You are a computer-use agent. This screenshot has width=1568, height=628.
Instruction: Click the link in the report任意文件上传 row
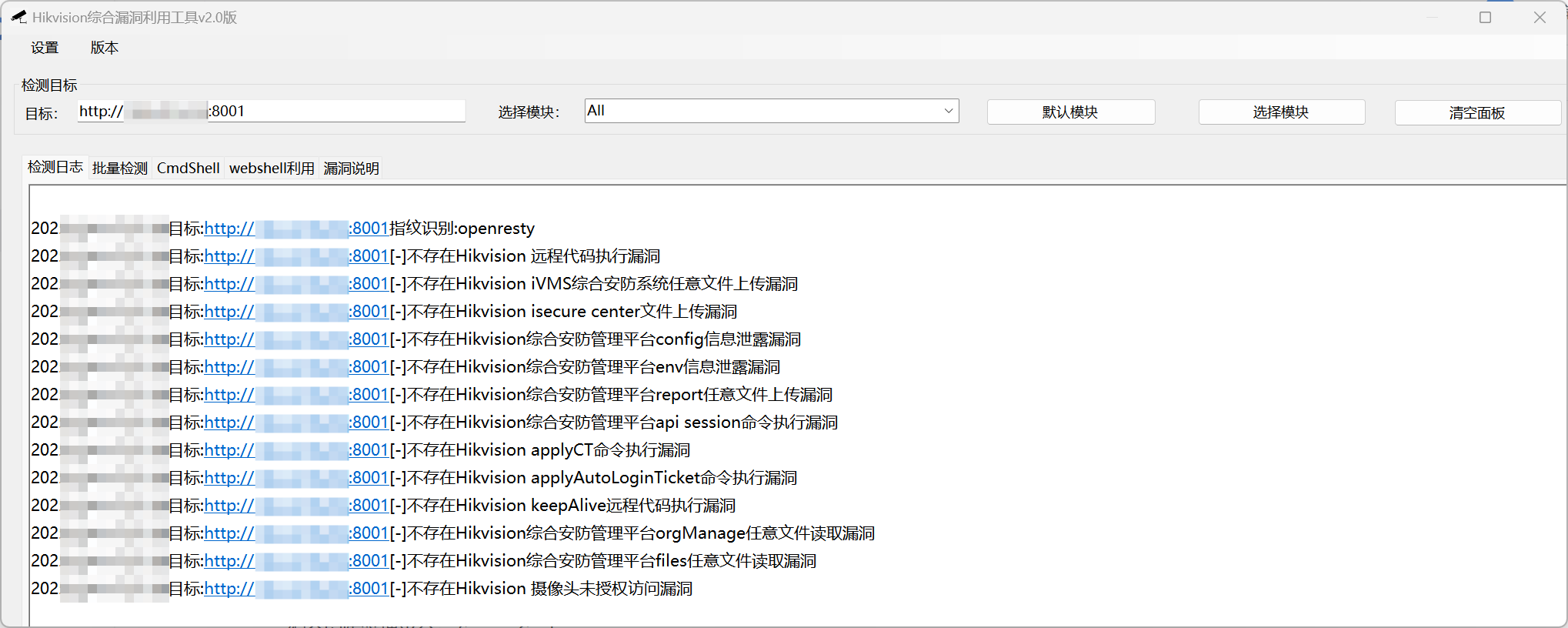(x=296, y=395)
